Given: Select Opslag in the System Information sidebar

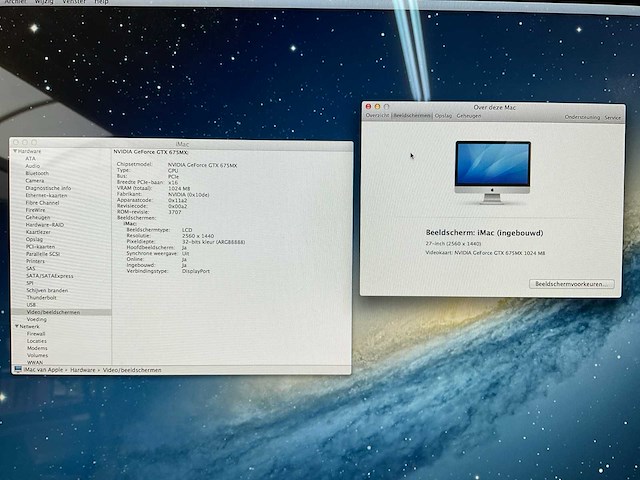Looking at the screenshot, I should click(34, 239).
